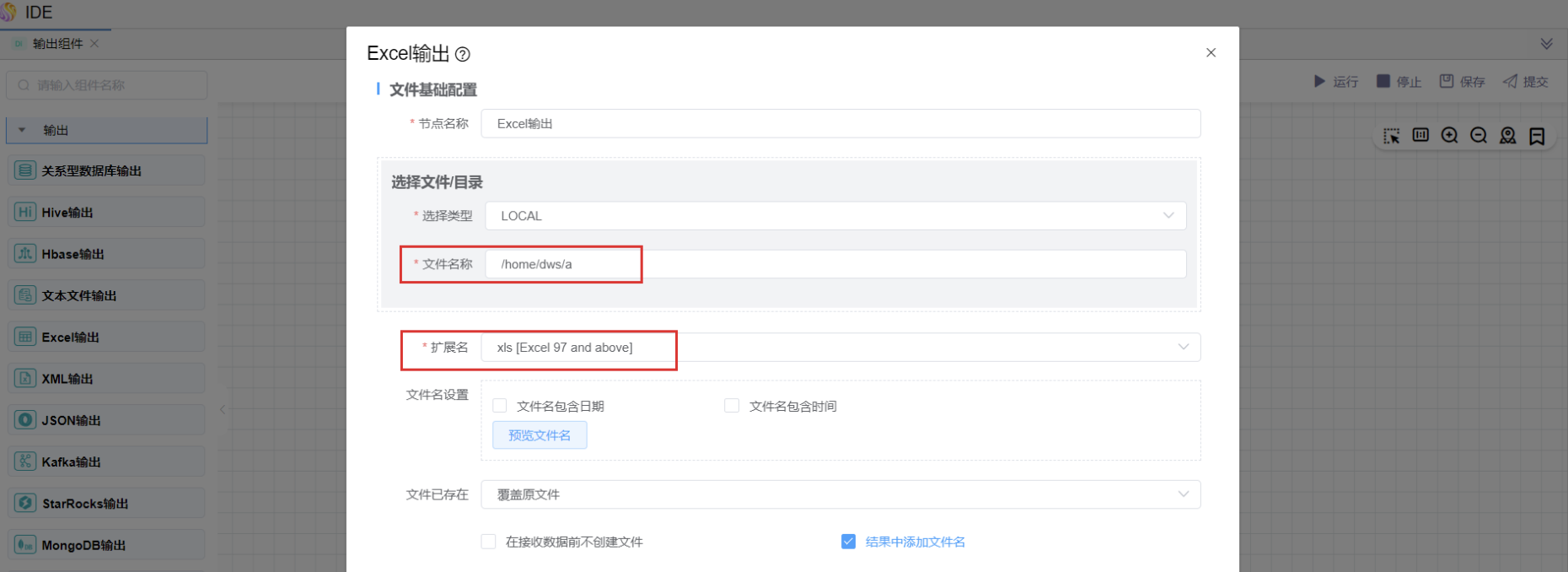
Task: Click the help icon beside Excel输出 title
Action: (462, 55)
